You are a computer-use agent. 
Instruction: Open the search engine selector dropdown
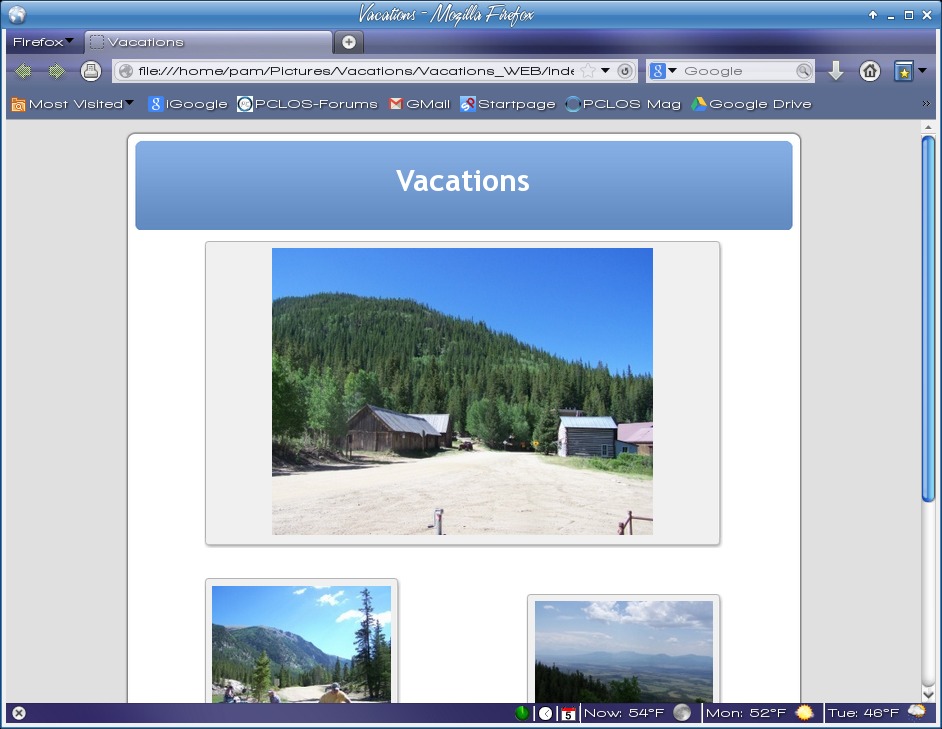click(663, 71)
